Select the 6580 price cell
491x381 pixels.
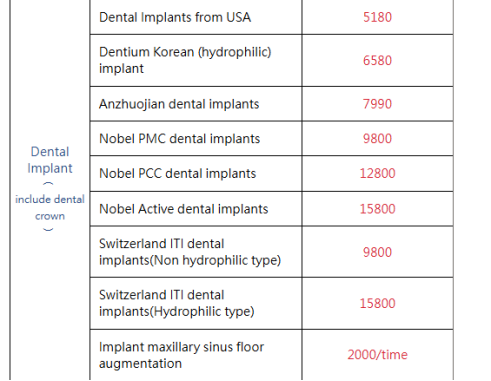(x=377, y=61)
